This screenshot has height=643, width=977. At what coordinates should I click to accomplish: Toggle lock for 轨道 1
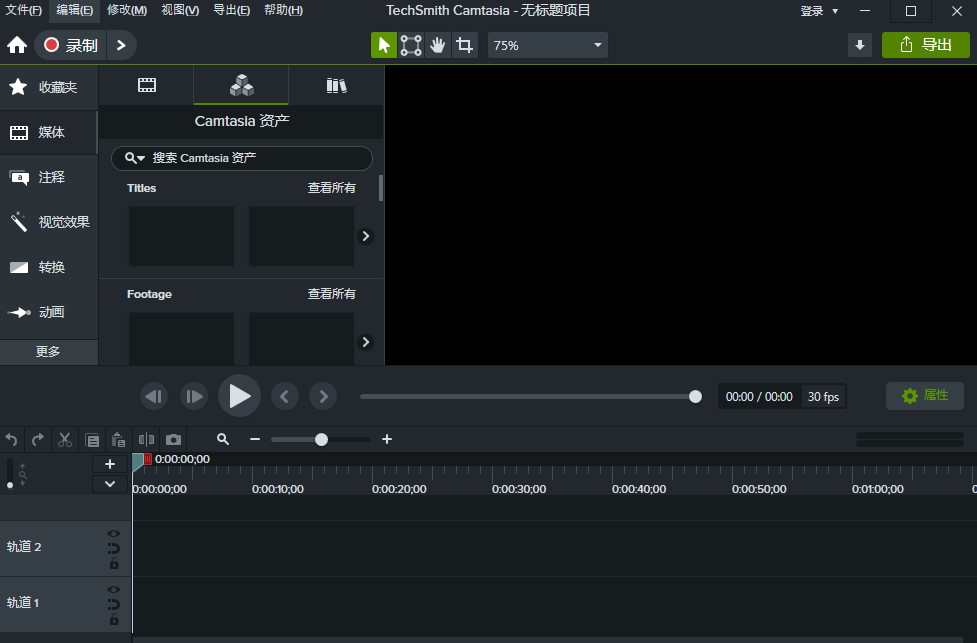coord(114,619)
